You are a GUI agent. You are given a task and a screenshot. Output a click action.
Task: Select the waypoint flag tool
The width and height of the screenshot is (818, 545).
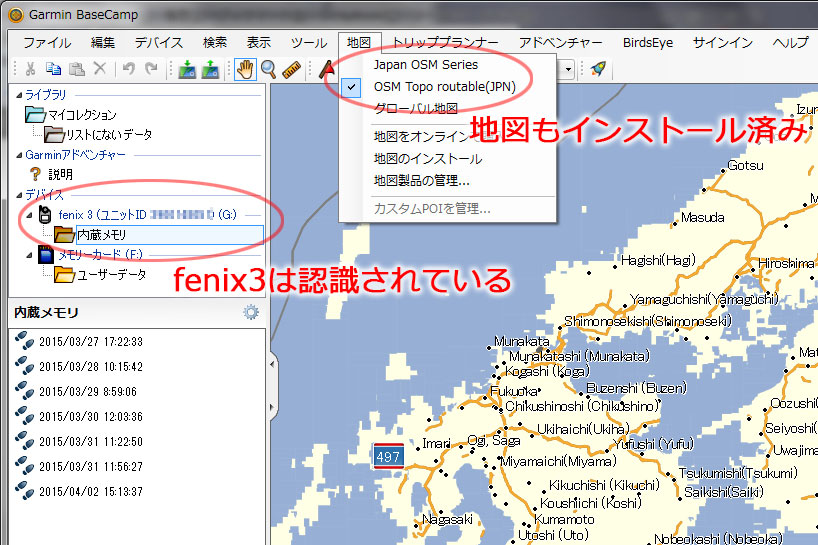click(x=327, y=69)
